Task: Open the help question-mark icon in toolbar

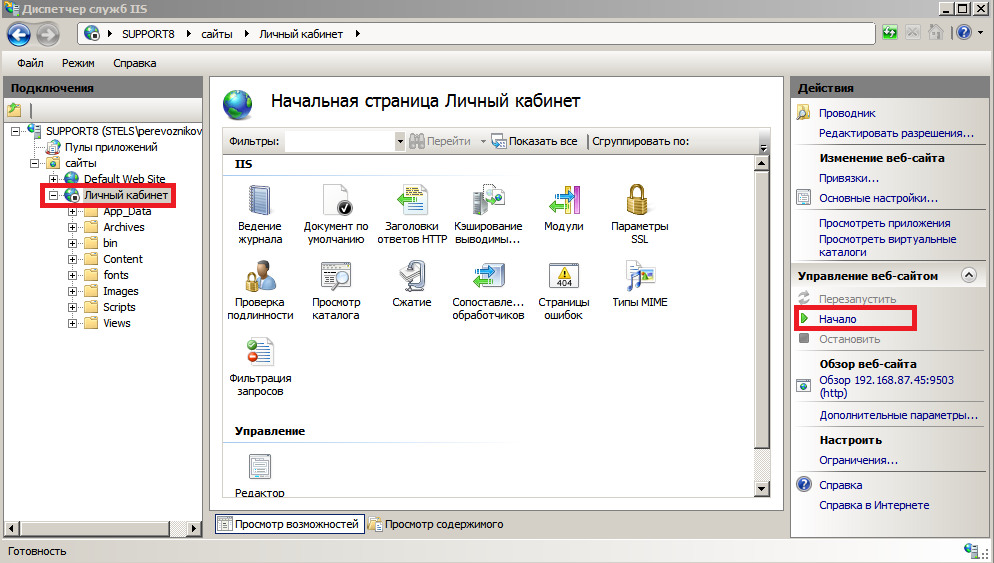Action: pos(964,32)
